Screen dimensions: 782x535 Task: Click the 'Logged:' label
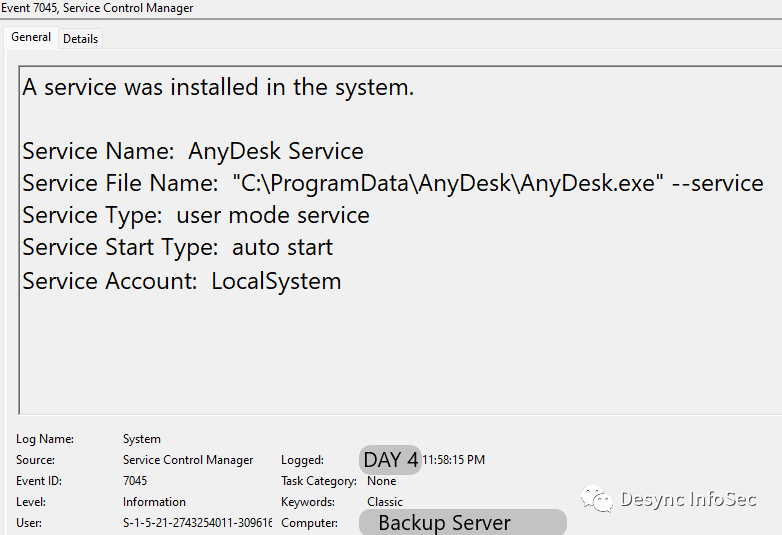pyautogui.click(x=302, y=460)
